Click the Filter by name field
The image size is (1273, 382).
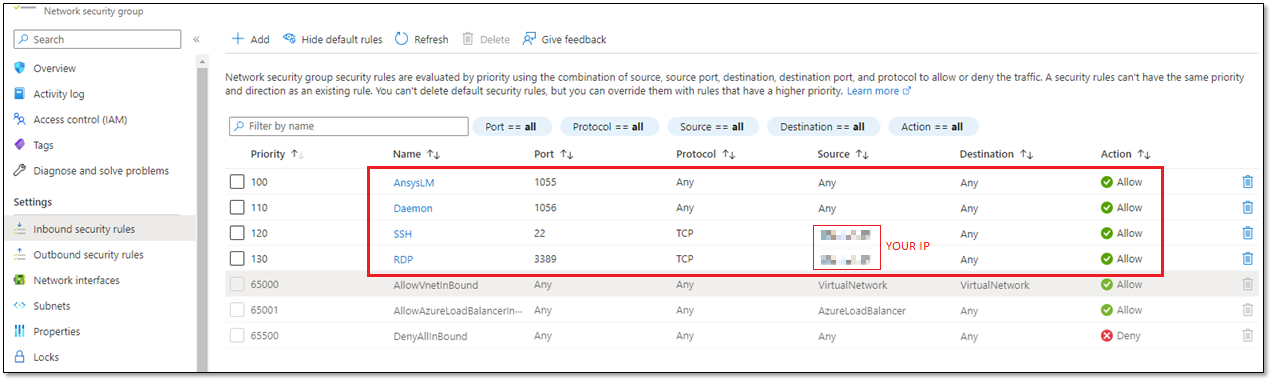(x=348, y=127)
